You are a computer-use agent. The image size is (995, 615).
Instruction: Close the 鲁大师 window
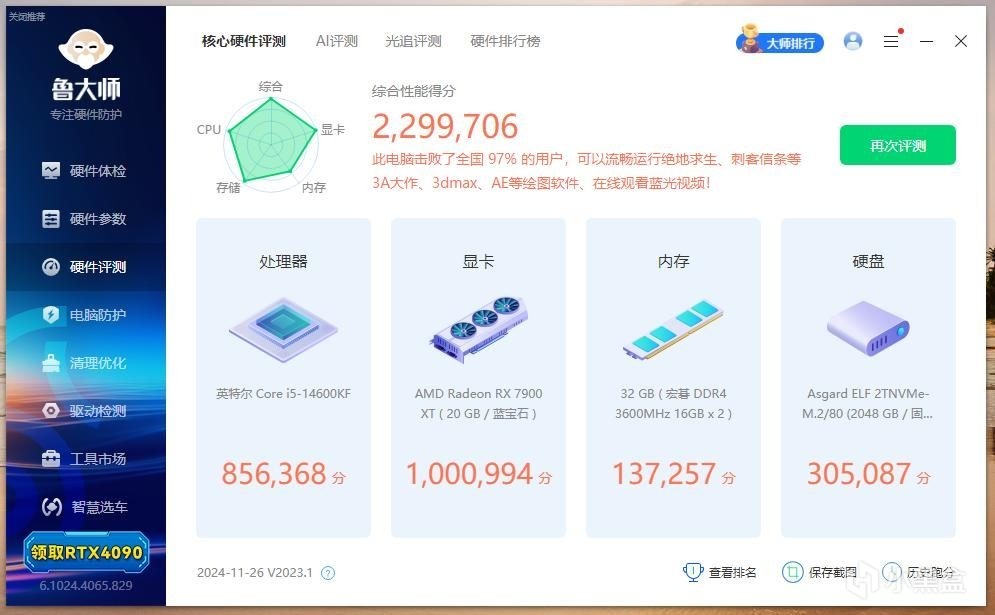pos(961,41)
